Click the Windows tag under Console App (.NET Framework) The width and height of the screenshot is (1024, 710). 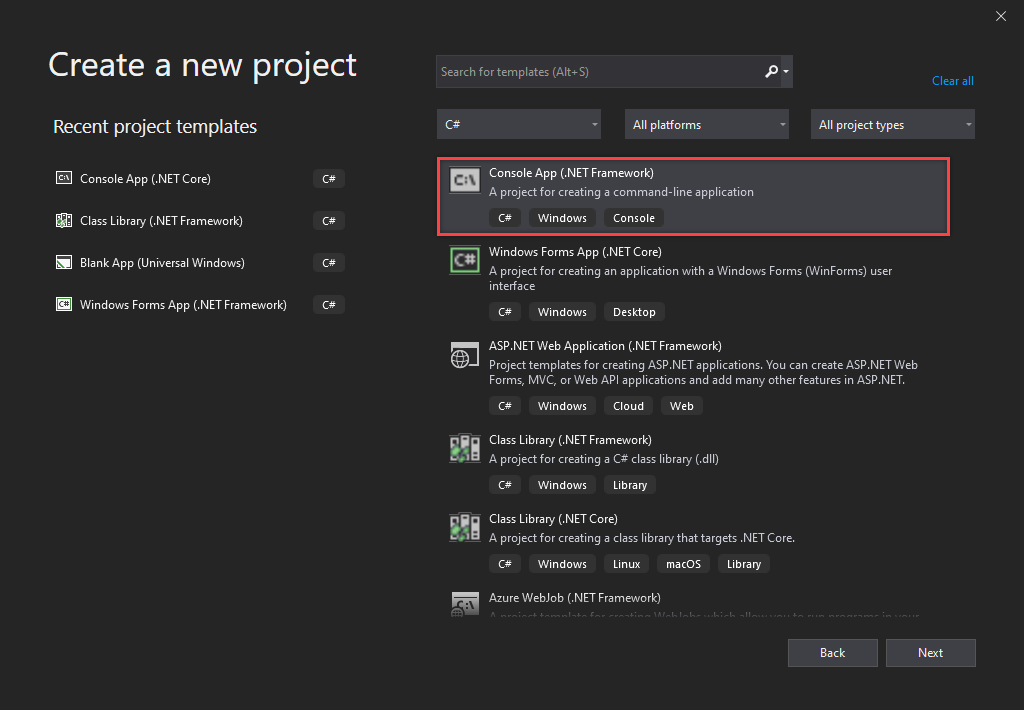point(562,218)
